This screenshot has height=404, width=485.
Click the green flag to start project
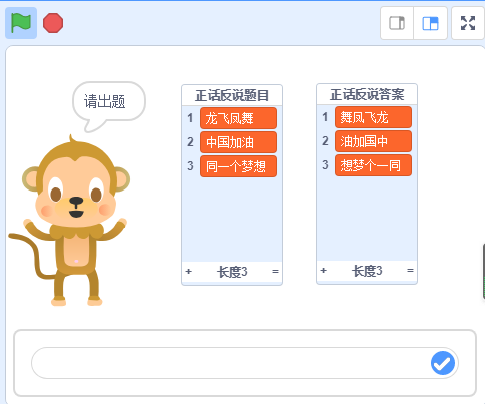[21, 23]
